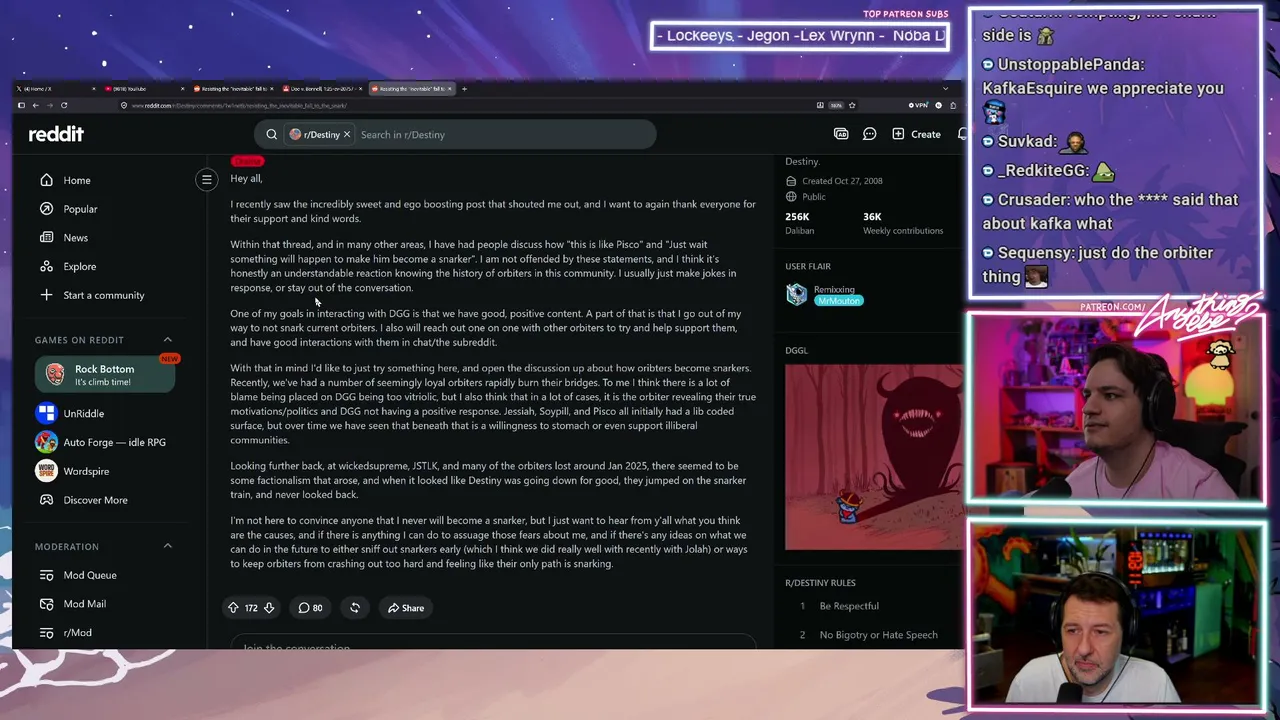1280x720 pixels.
Task: Downvote the post
Action: pyautogui.click(x=268, y=608)
